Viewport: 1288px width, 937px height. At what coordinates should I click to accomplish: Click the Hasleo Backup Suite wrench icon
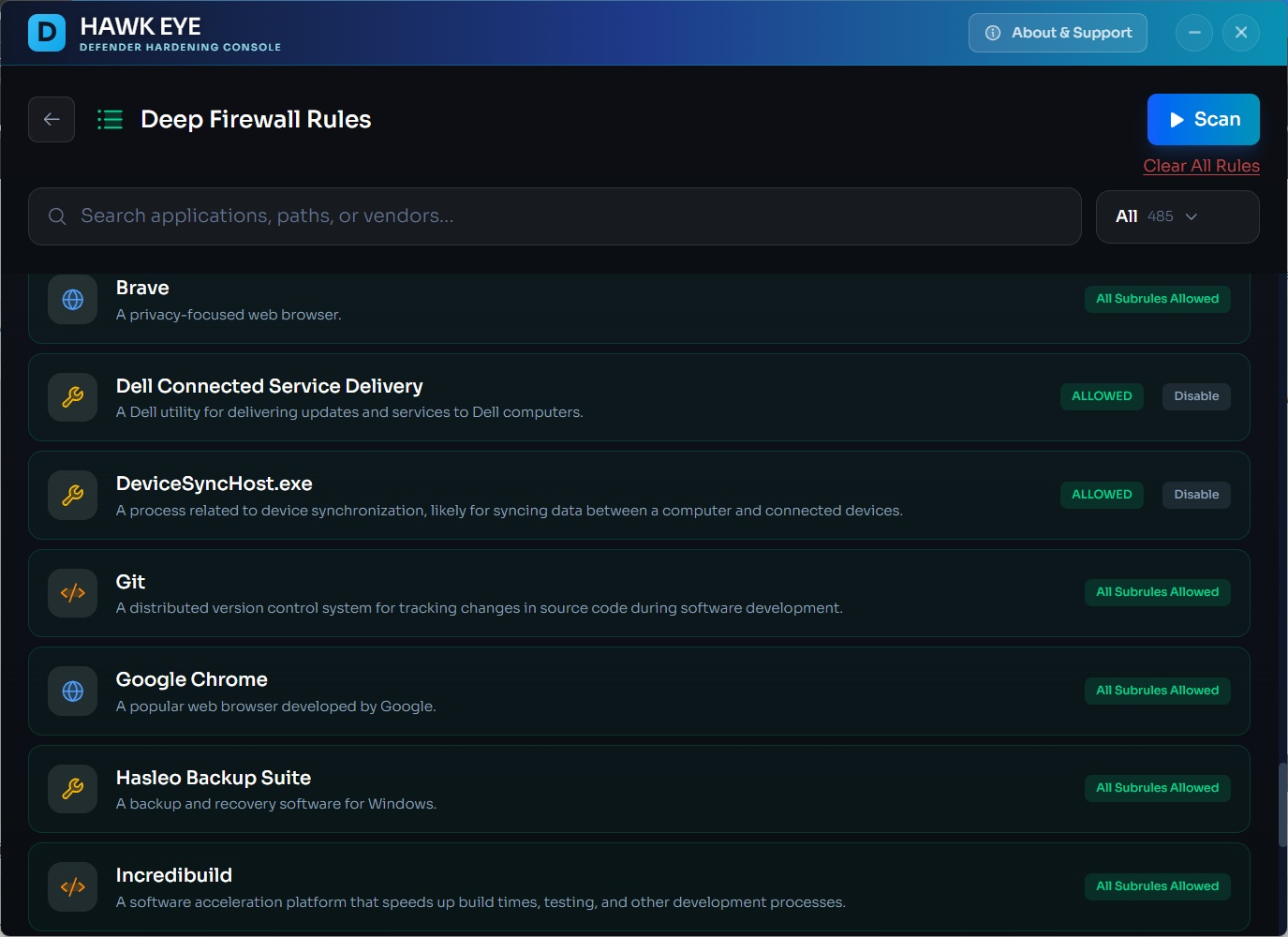72,788
